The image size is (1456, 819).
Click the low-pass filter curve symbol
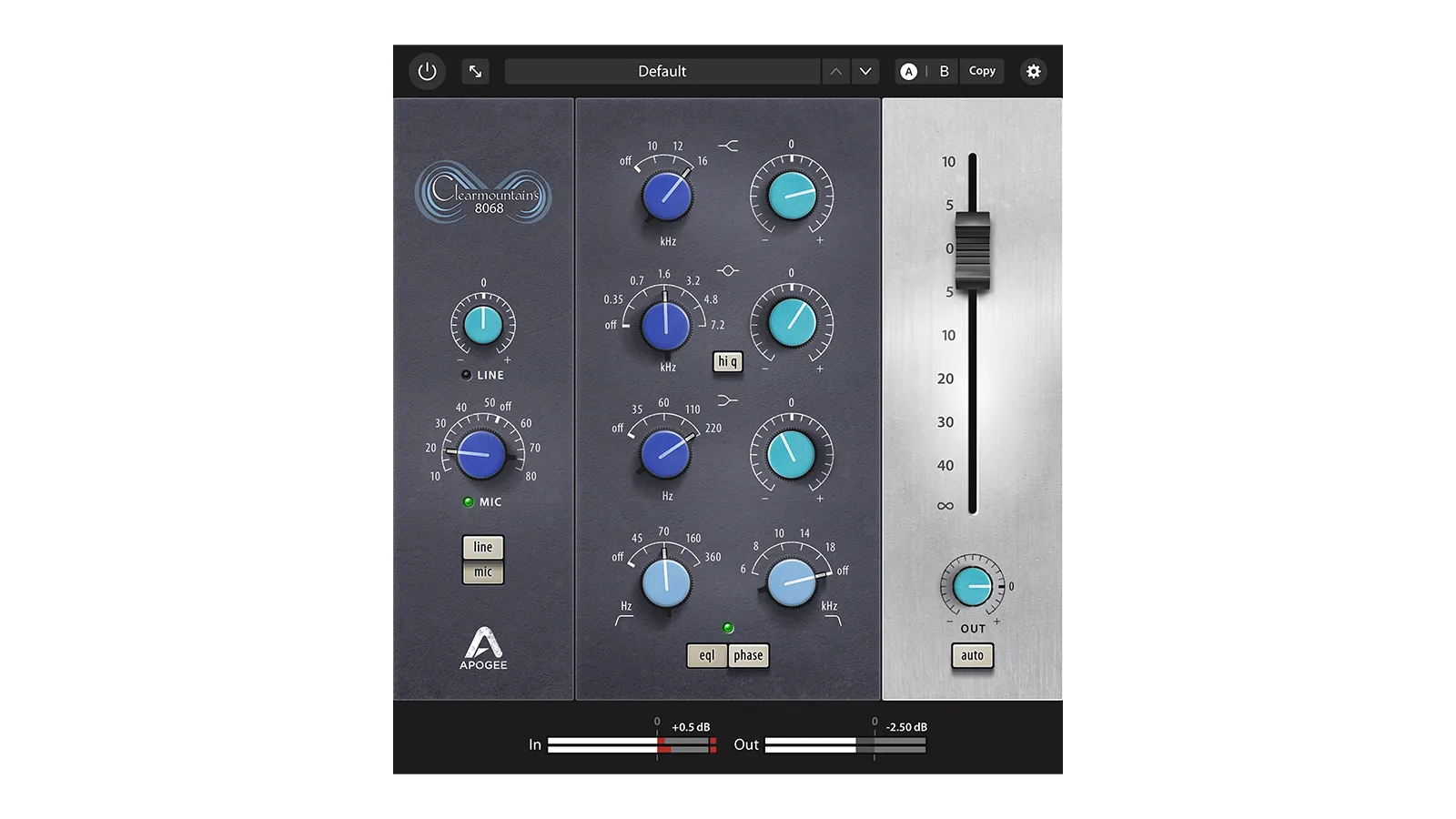833,621
